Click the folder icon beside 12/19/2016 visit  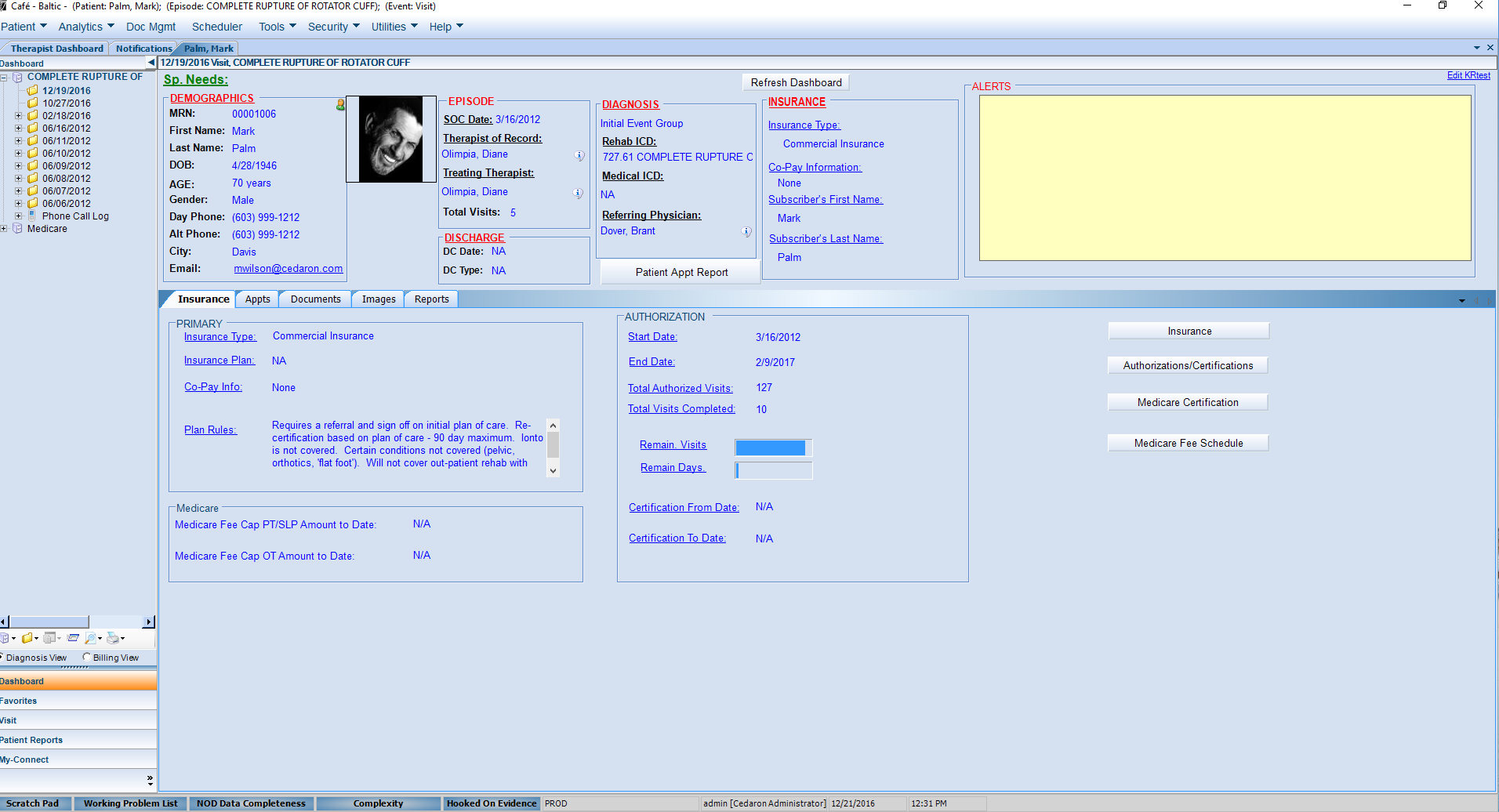(31, 91)
